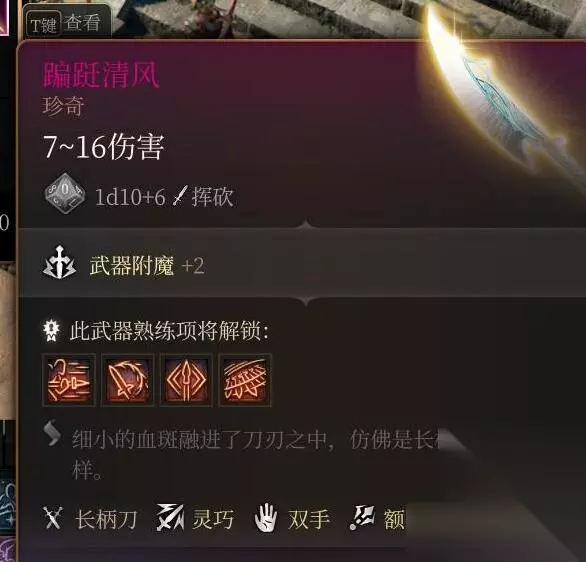Click the third spear diamond skill icon
Image resolution: width=586 pixels, height=562 pixels.
pyautogui.click(x=186, y=380)
